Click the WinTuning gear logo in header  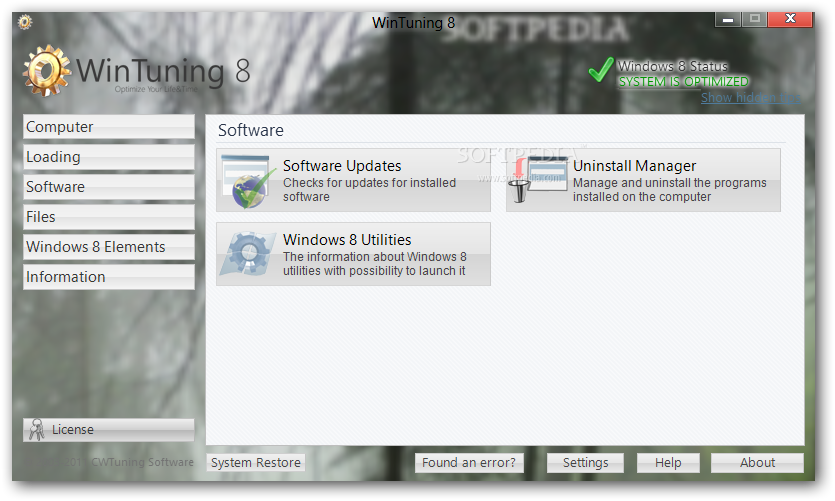tap(46, 70)
